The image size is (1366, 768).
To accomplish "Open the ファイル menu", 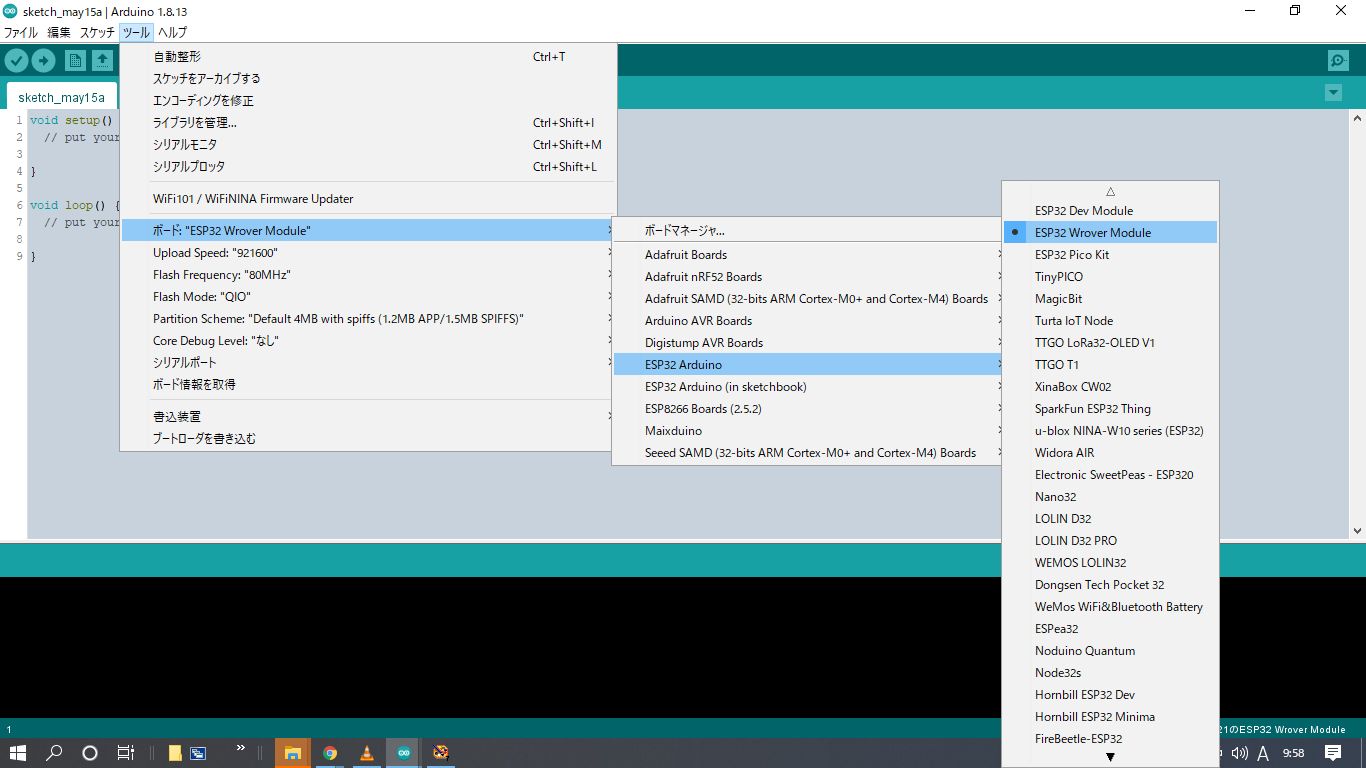I will [x=21, y=32].
